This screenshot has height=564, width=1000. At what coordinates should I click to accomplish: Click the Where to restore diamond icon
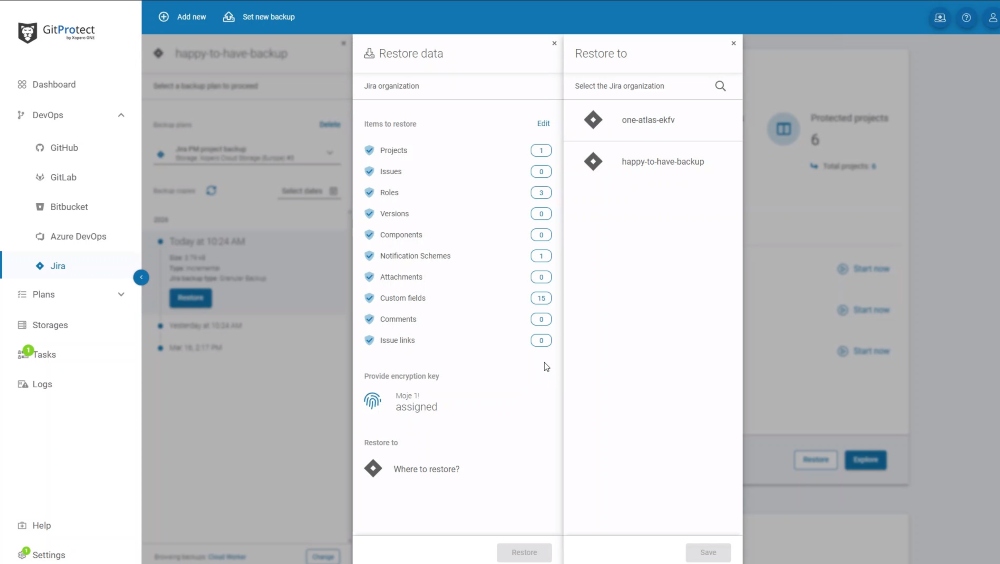tap(373, 468)
